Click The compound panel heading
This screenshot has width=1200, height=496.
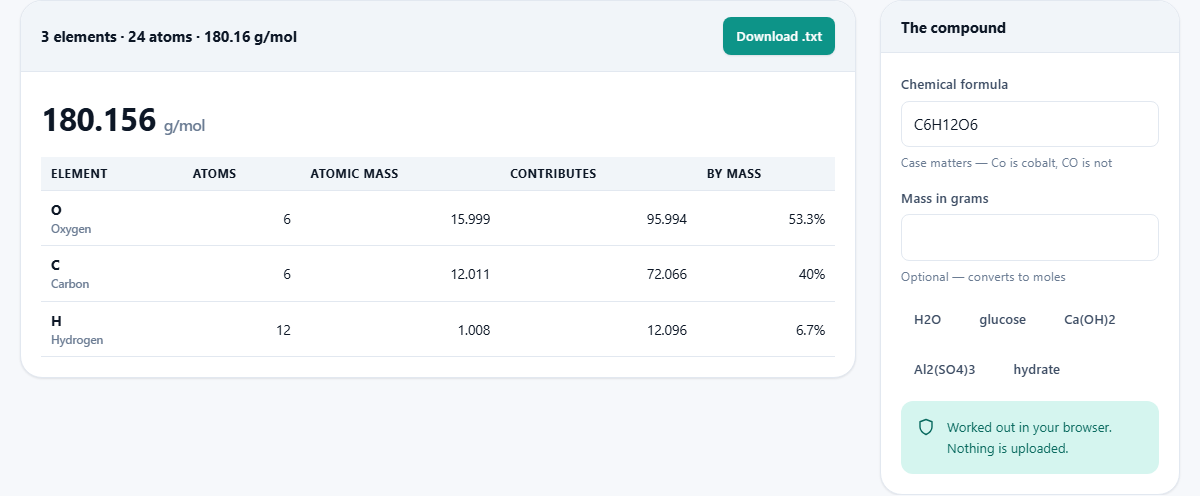click(x=953, y=28)
